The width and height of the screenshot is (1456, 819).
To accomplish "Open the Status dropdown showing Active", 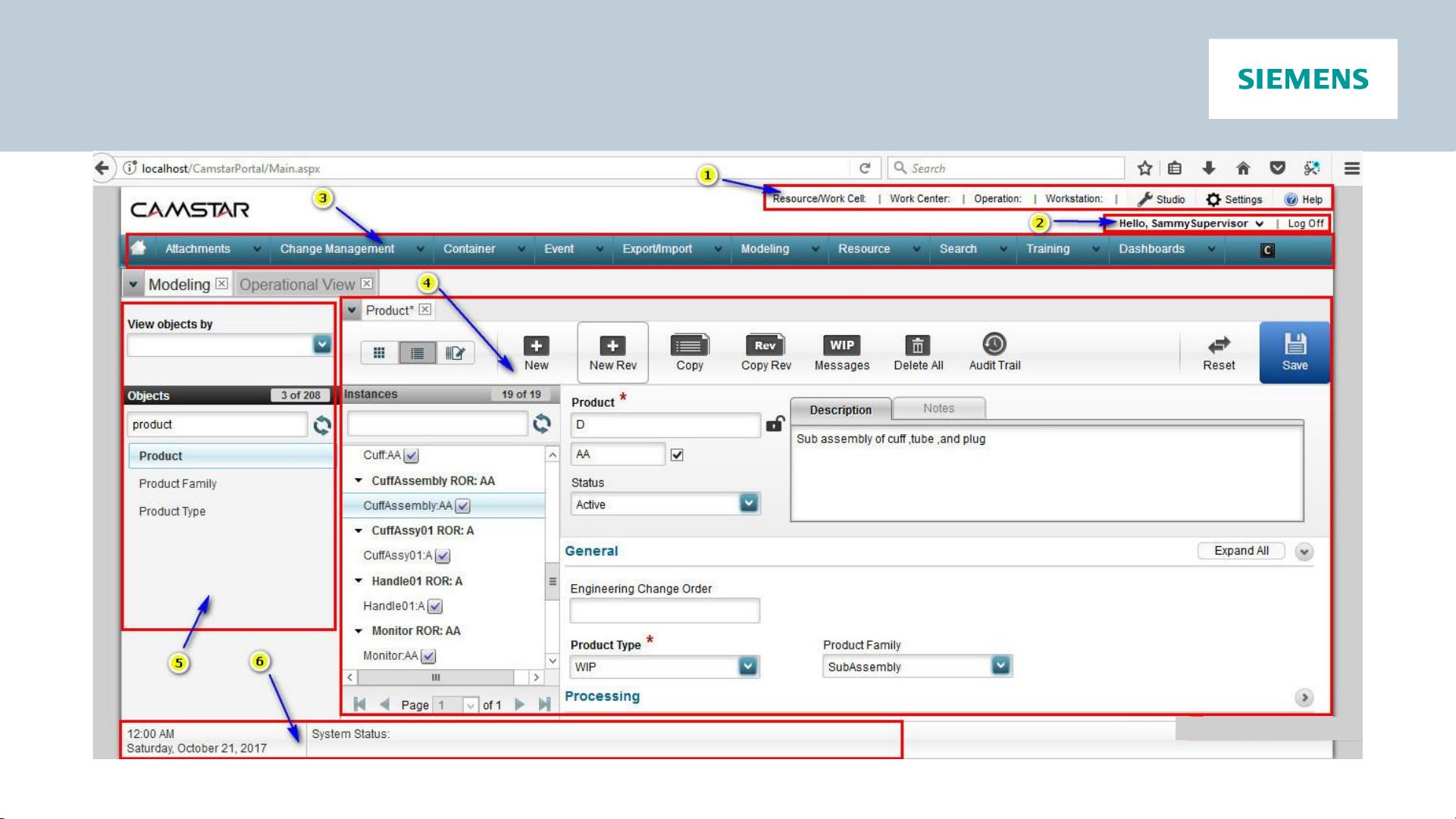I will (x=748, y=504).
